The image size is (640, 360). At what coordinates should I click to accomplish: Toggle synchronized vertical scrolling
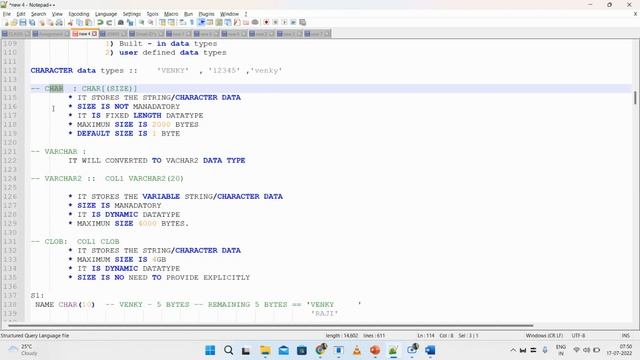click(162, 22)
